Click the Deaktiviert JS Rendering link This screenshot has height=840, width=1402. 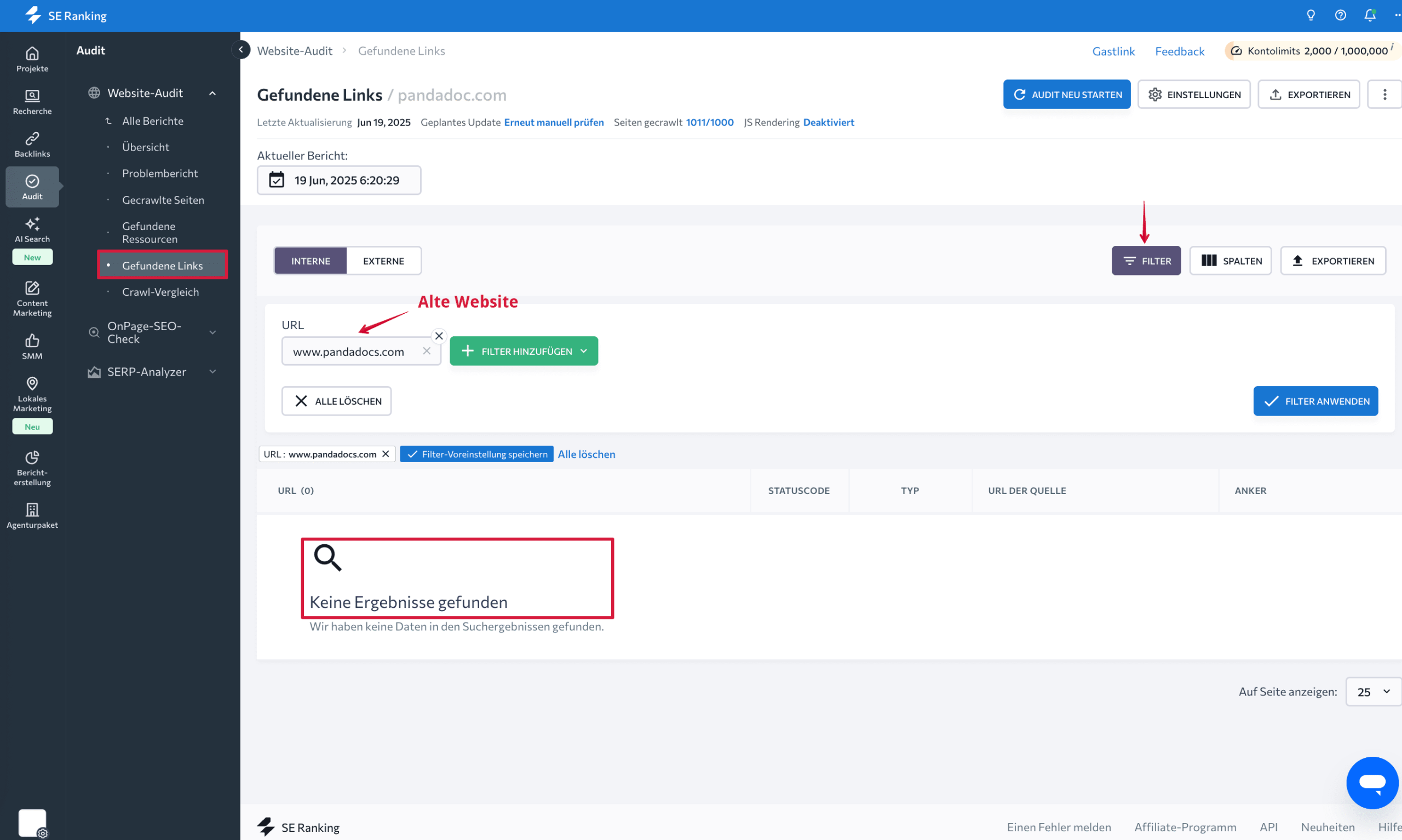(828, 122)
